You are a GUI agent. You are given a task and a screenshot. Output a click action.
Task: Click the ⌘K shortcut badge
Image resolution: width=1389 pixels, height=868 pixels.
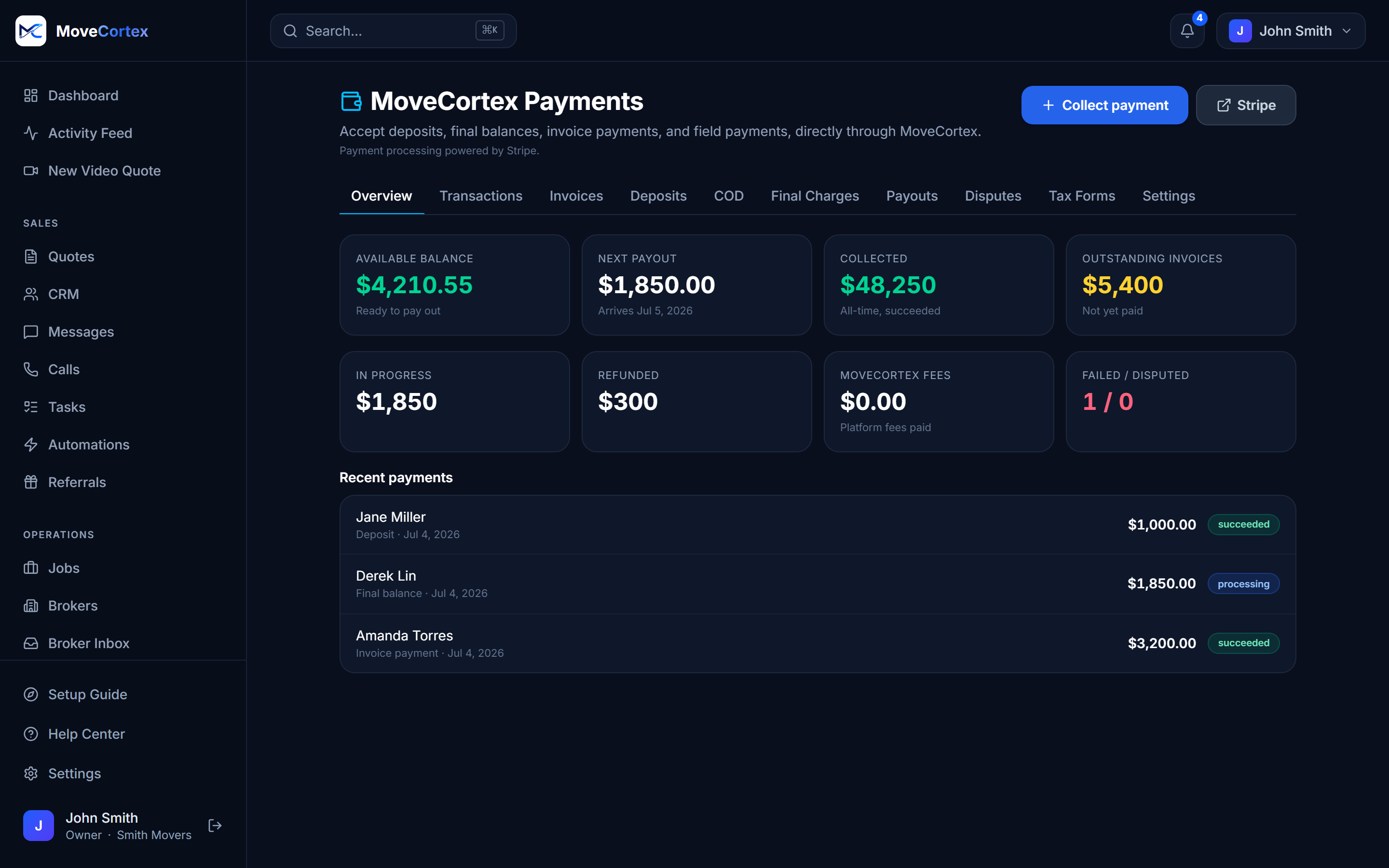pos(490,30)
